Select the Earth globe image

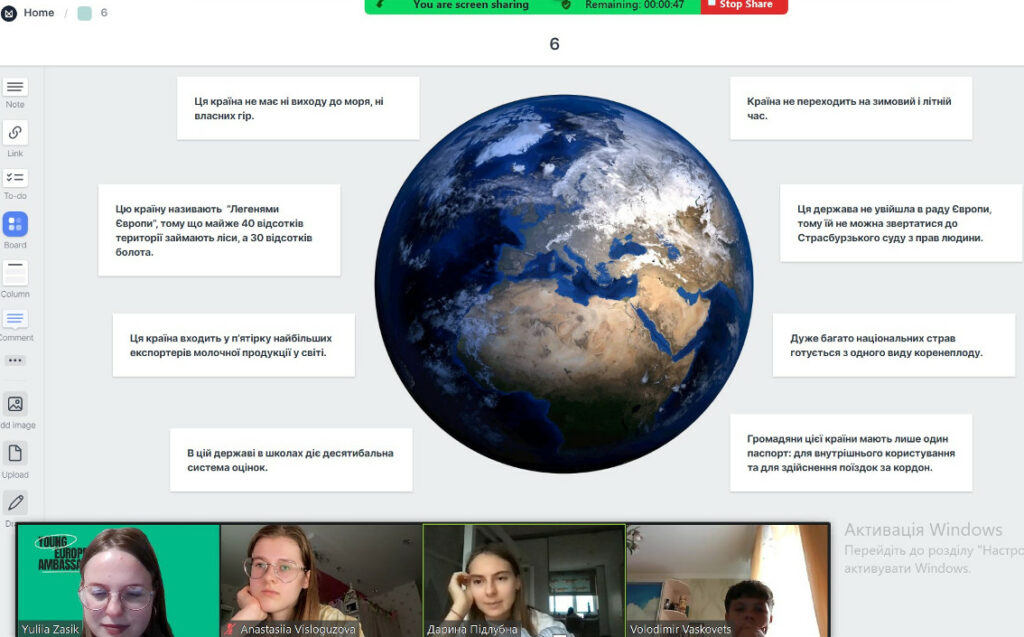coord(564,284)
